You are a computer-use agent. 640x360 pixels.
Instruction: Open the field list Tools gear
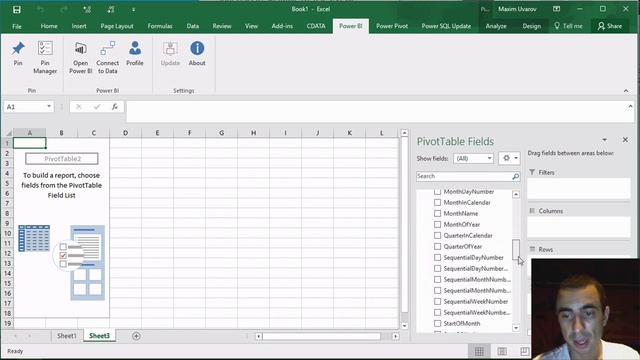[507, 158]
